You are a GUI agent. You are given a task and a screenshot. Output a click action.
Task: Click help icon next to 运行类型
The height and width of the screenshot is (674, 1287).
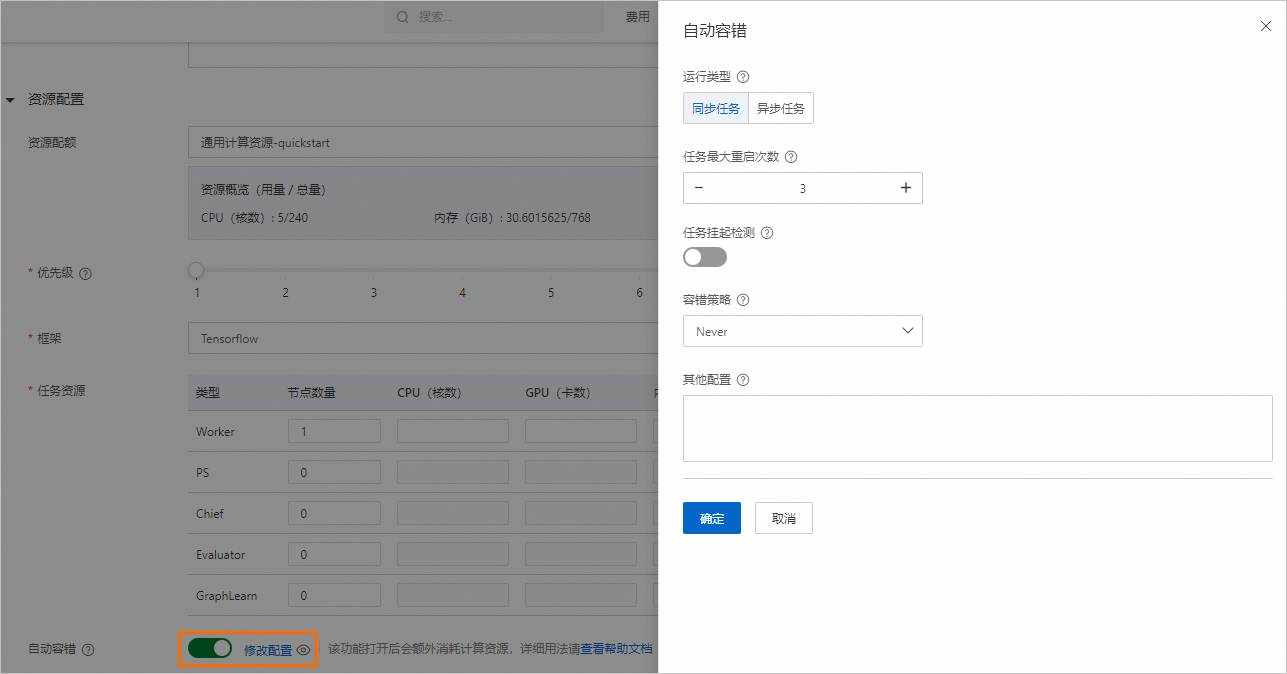(x=743, y=77)
